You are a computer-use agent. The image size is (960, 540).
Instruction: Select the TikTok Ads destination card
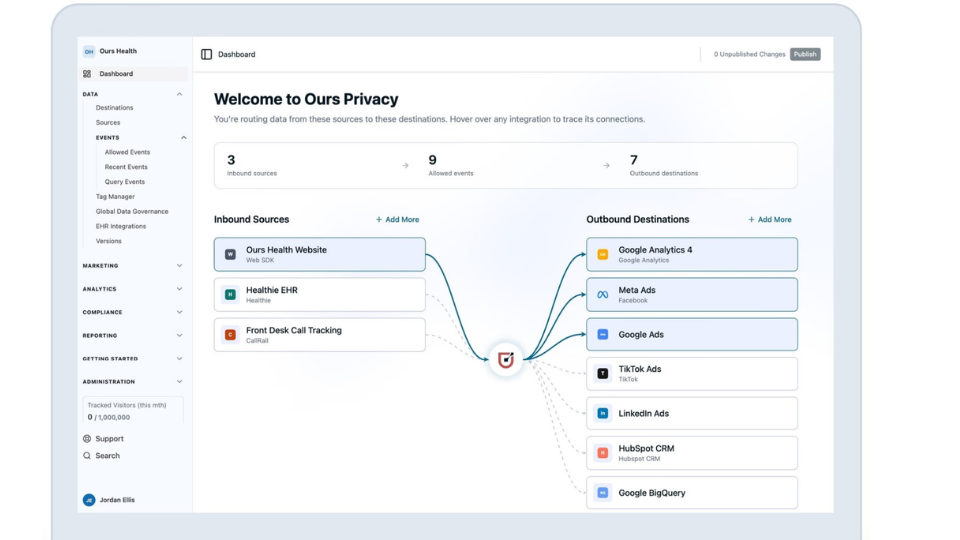pyautogui.click(x=692, y=373)
